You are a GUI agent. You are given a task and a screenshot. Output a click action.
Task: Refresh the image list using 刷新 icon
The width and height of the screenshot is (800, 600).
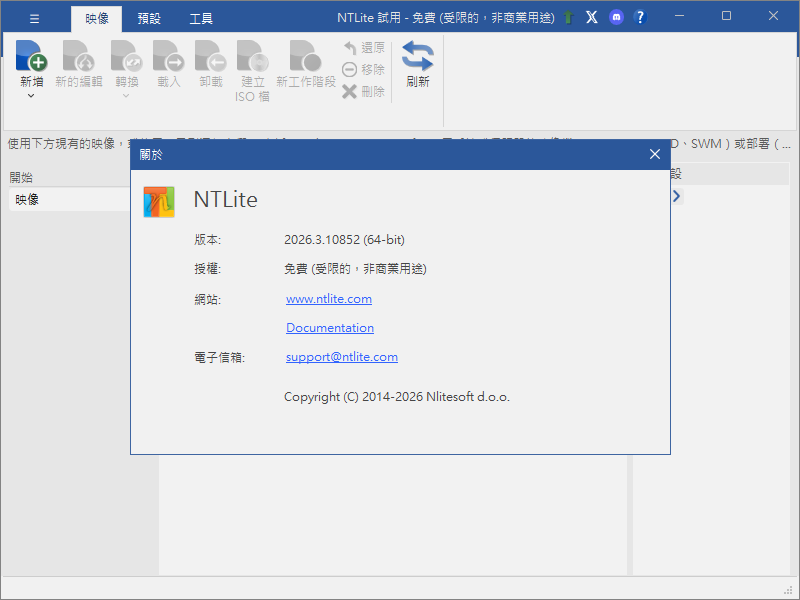[416, 60]
